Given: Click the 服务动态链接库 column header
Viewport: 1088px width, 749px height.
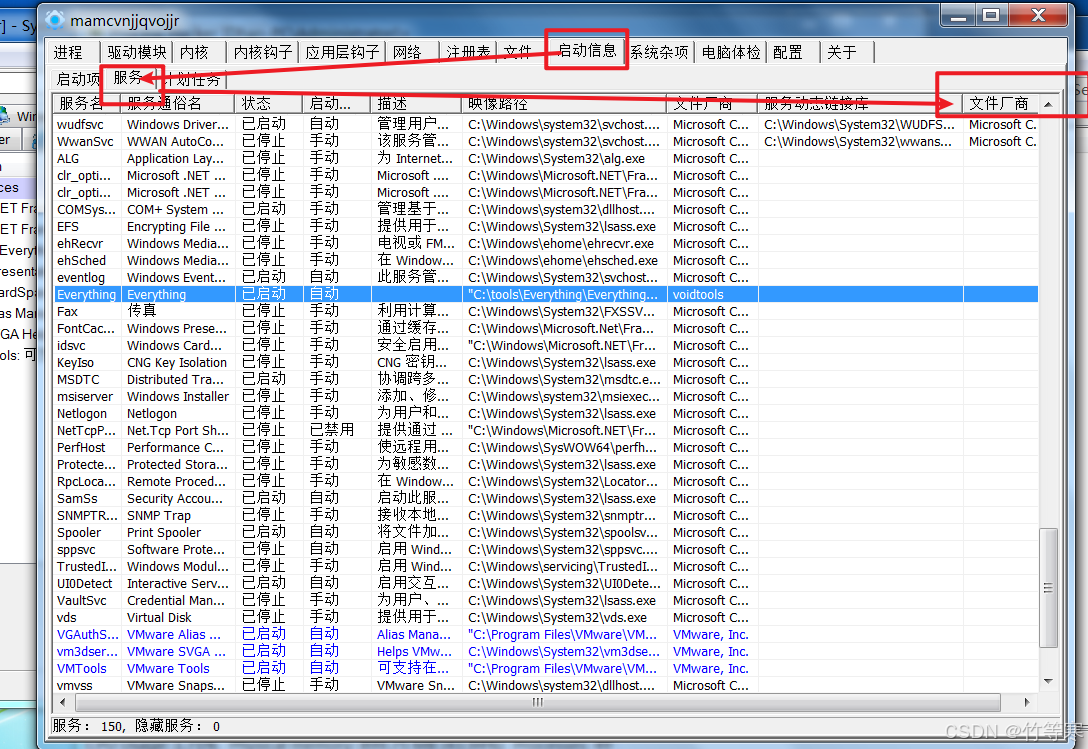Looking at the screenshot, I should click(816, 103).
